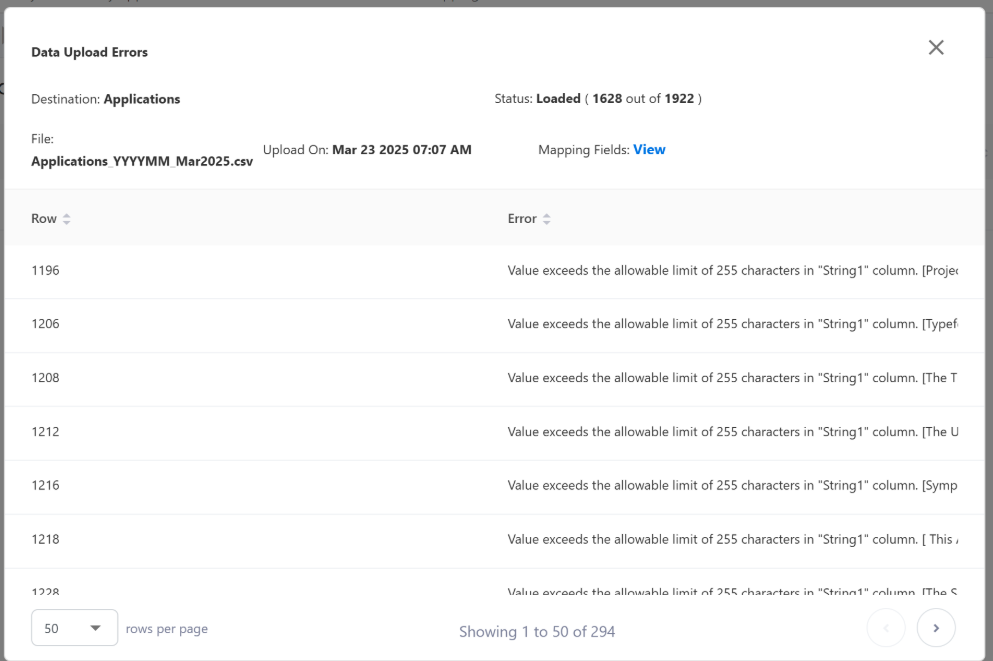Click the sort arrows beside Error header
The height and width of the screenshot is (661, 993).
click(x=546, y=219)
